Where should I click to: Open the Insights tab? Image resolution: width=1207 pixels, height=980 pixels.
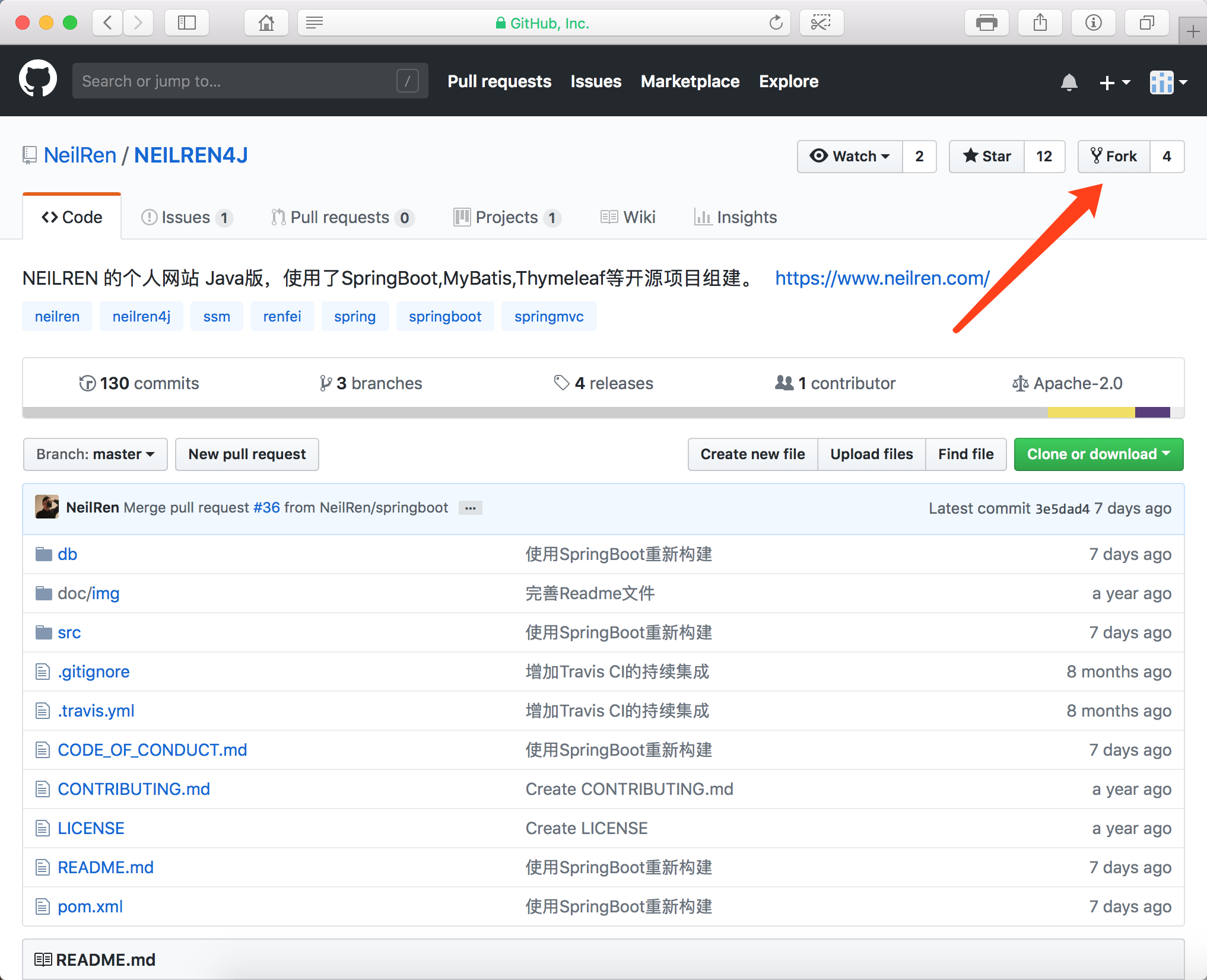pos(735,217)
